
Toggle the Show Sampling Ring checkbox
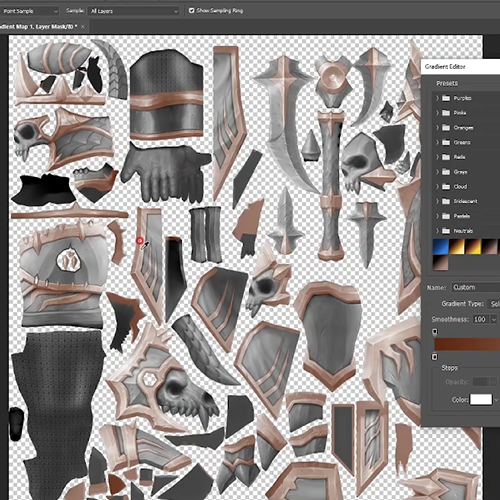[191, 11]
